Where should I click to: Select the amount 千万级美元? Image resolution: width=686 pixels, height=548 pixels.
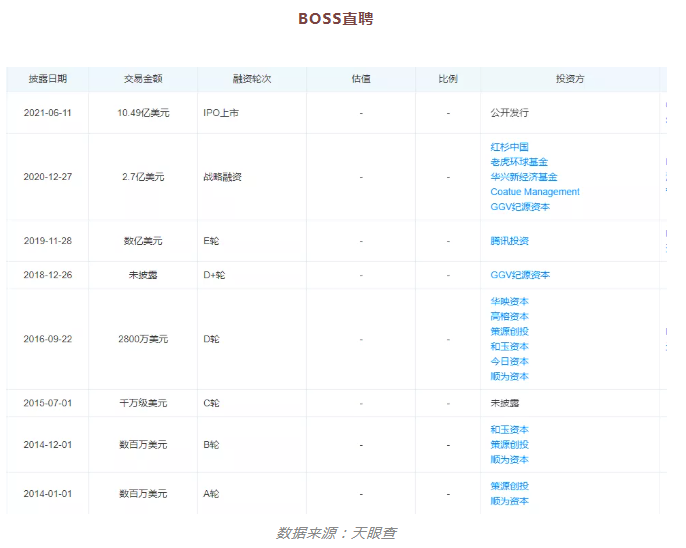(143, 403)
